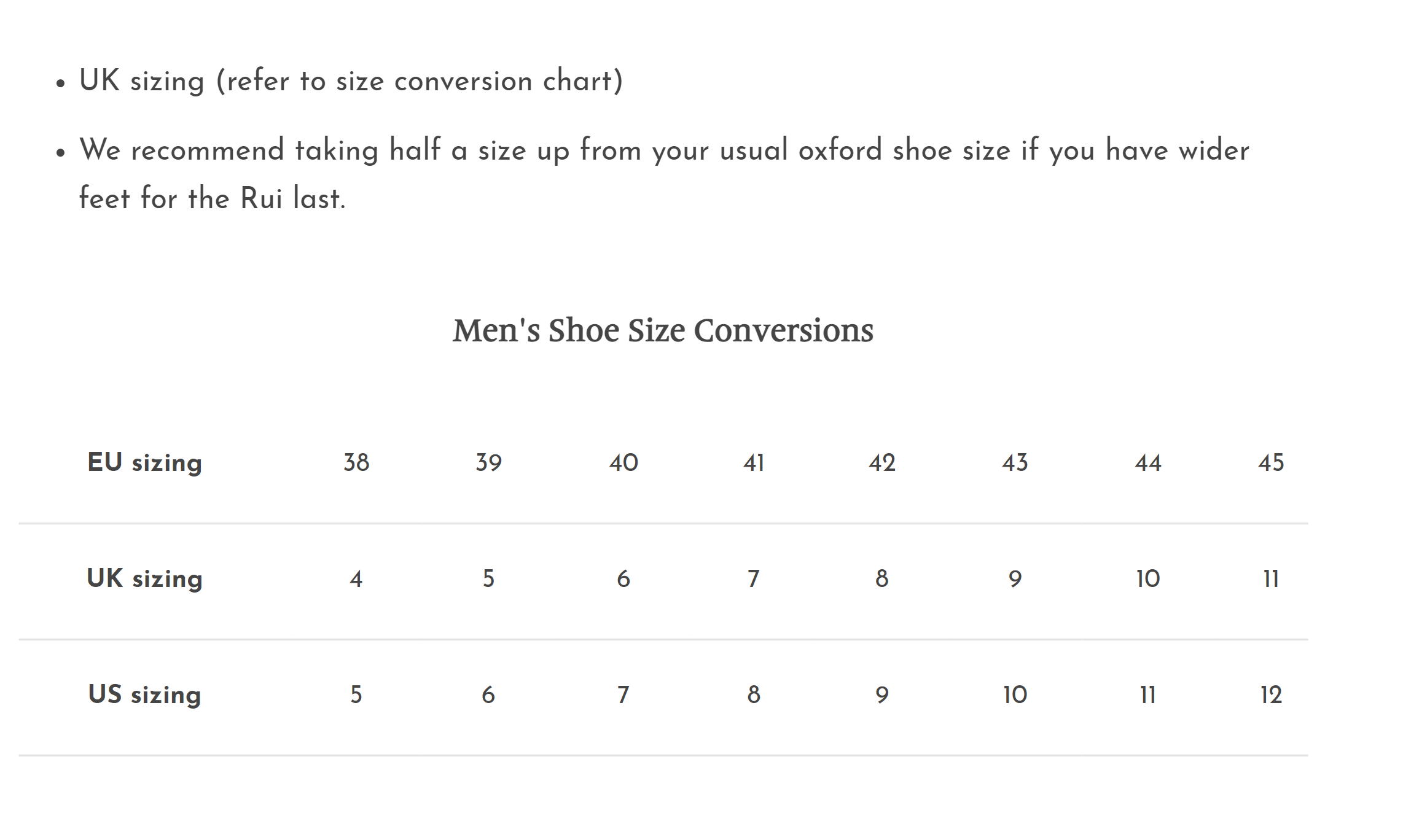Click EU size 45 cell

tap(1271, 462)
